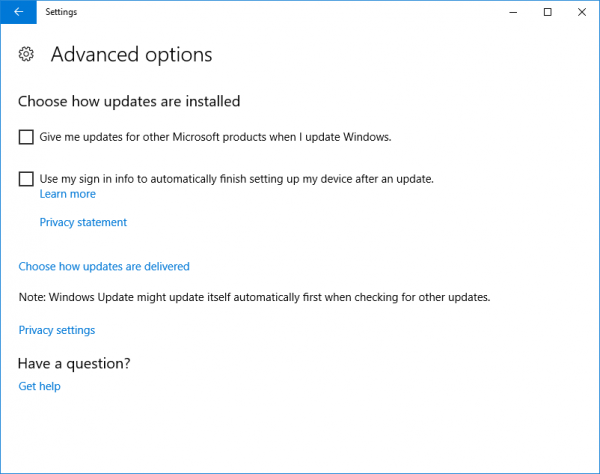The image size is (600, 474).
Task: Click the Have a question? heading
Action: (75, 363)
